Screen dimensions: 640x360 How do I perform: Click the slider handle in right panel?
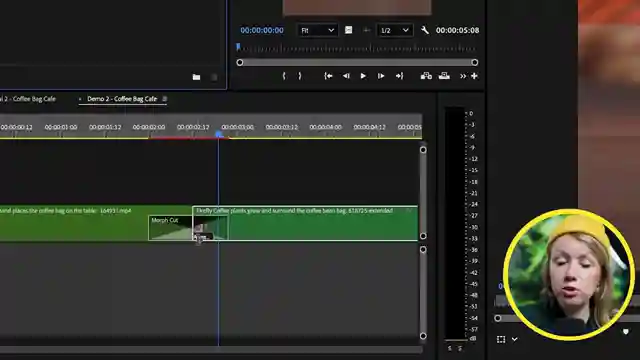pyautogui.click(x=498, y=318)
